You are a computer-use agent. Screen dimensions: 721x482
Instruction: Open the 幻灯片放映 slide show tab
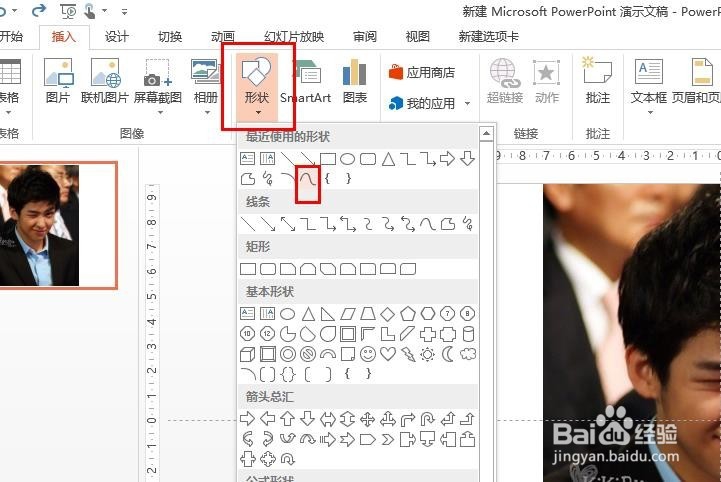click(294, 36)
